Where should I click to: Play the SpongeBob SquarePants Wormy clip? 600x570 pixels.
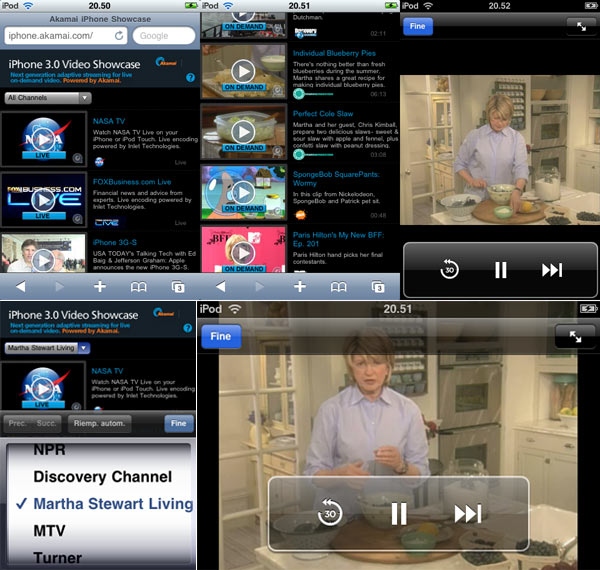click(243, 190)
